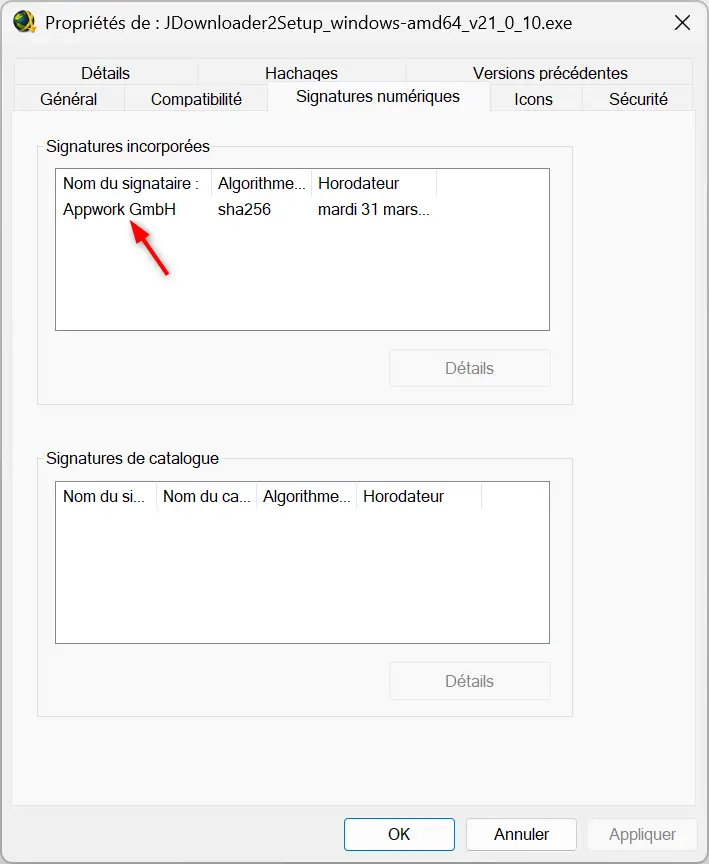Click the Nom du signataire column header
The height and width of the screenshot is (864, 709).
[134, 183]
